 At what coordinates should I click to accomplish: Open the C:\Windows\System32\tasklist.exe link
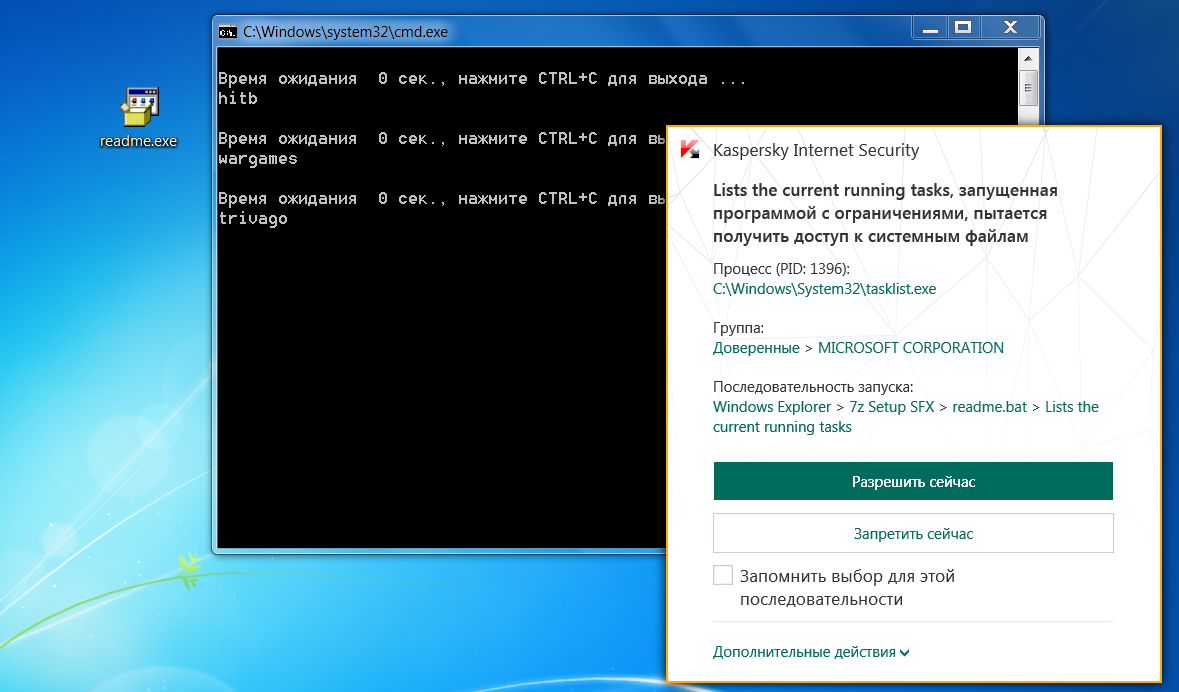point(824,289)
